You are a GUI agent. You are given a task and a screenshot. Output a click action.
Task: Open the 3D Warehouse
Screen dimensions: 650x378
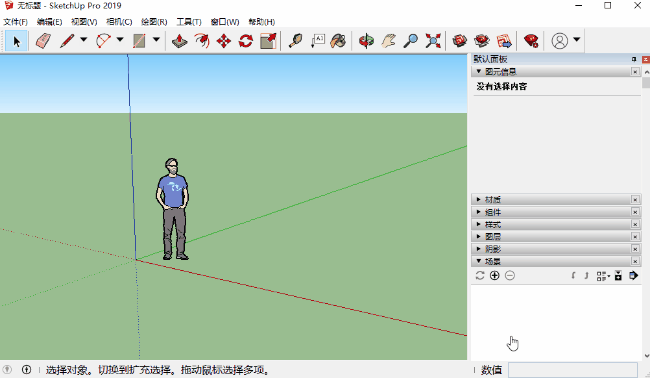[x=460, y=41]
